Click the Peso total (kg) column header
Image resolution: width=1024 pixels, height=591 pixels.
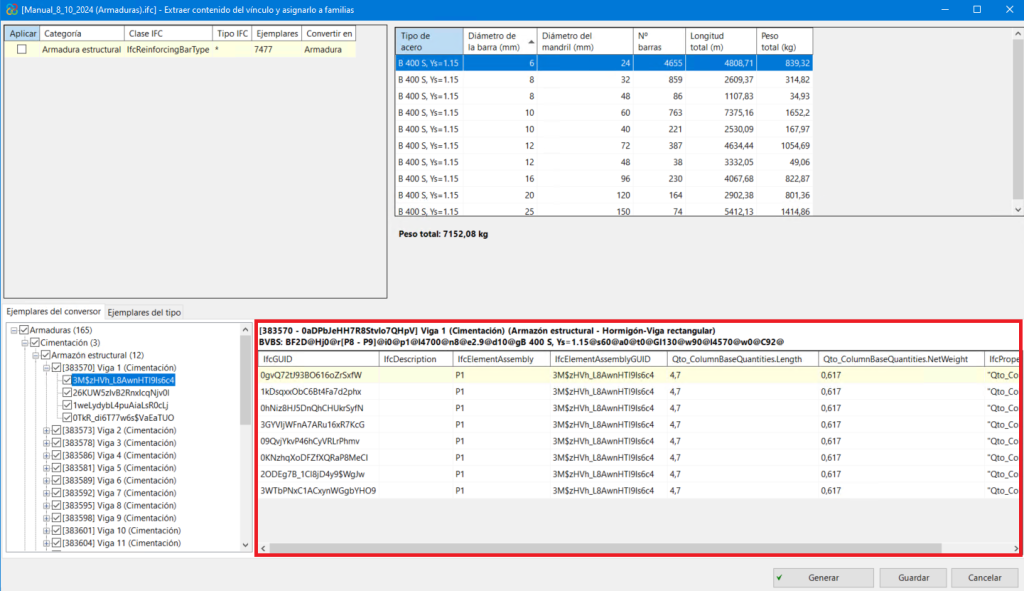(784, 41)
